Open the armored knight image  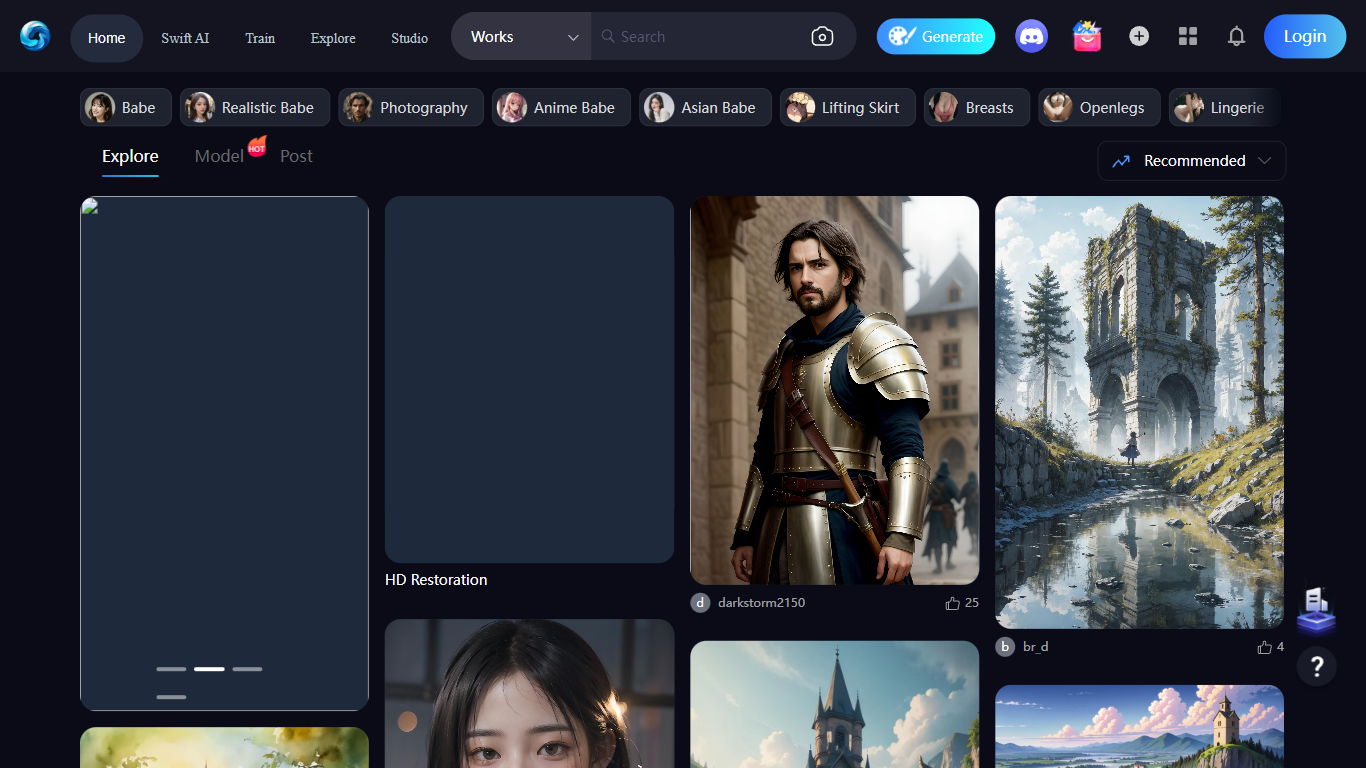[834, 390]
